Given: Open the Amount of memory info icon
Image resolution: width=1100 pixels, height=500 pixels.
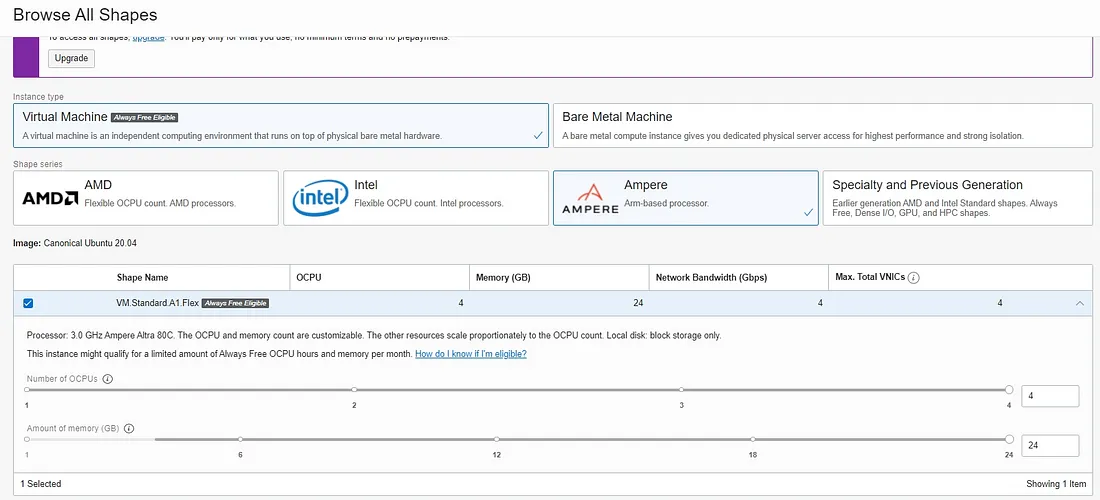Looking at the screenshot, I should (x=129, y=428).
